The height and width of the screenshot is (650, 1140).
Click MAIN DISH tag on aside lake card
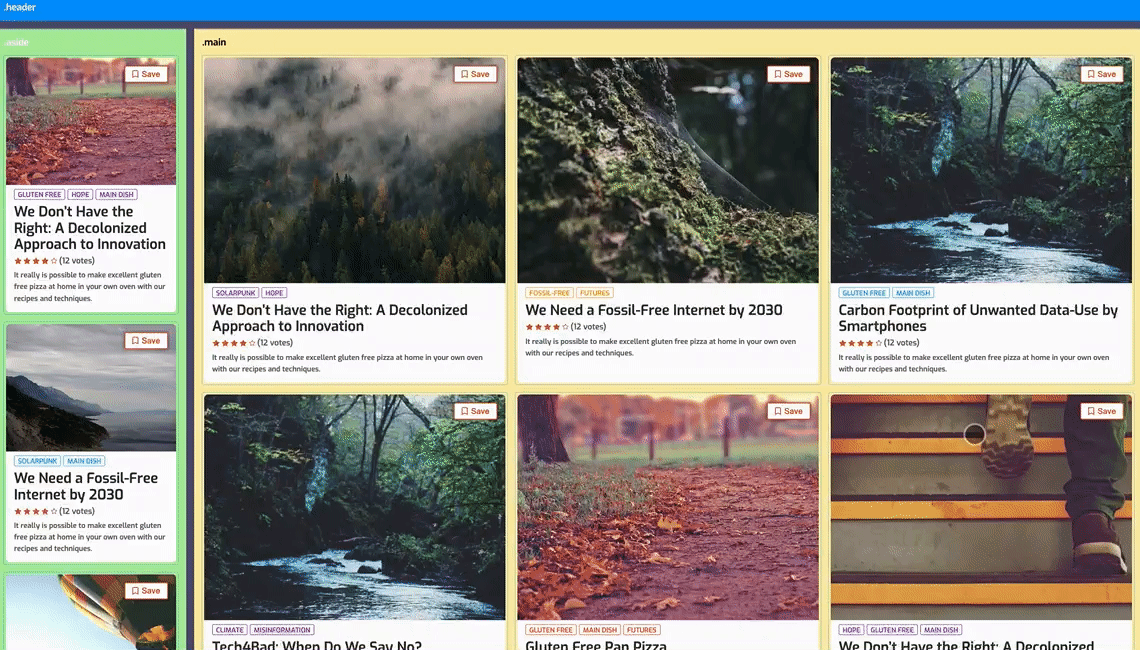tap(84, 461)
